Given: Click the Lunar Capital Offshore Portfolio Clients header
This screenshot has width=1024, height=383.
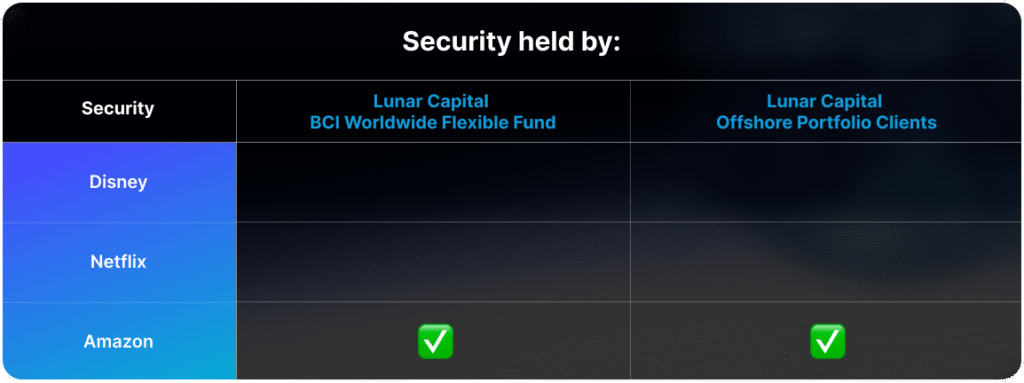Looking at the screenshot, I should (x=826, y=112).
